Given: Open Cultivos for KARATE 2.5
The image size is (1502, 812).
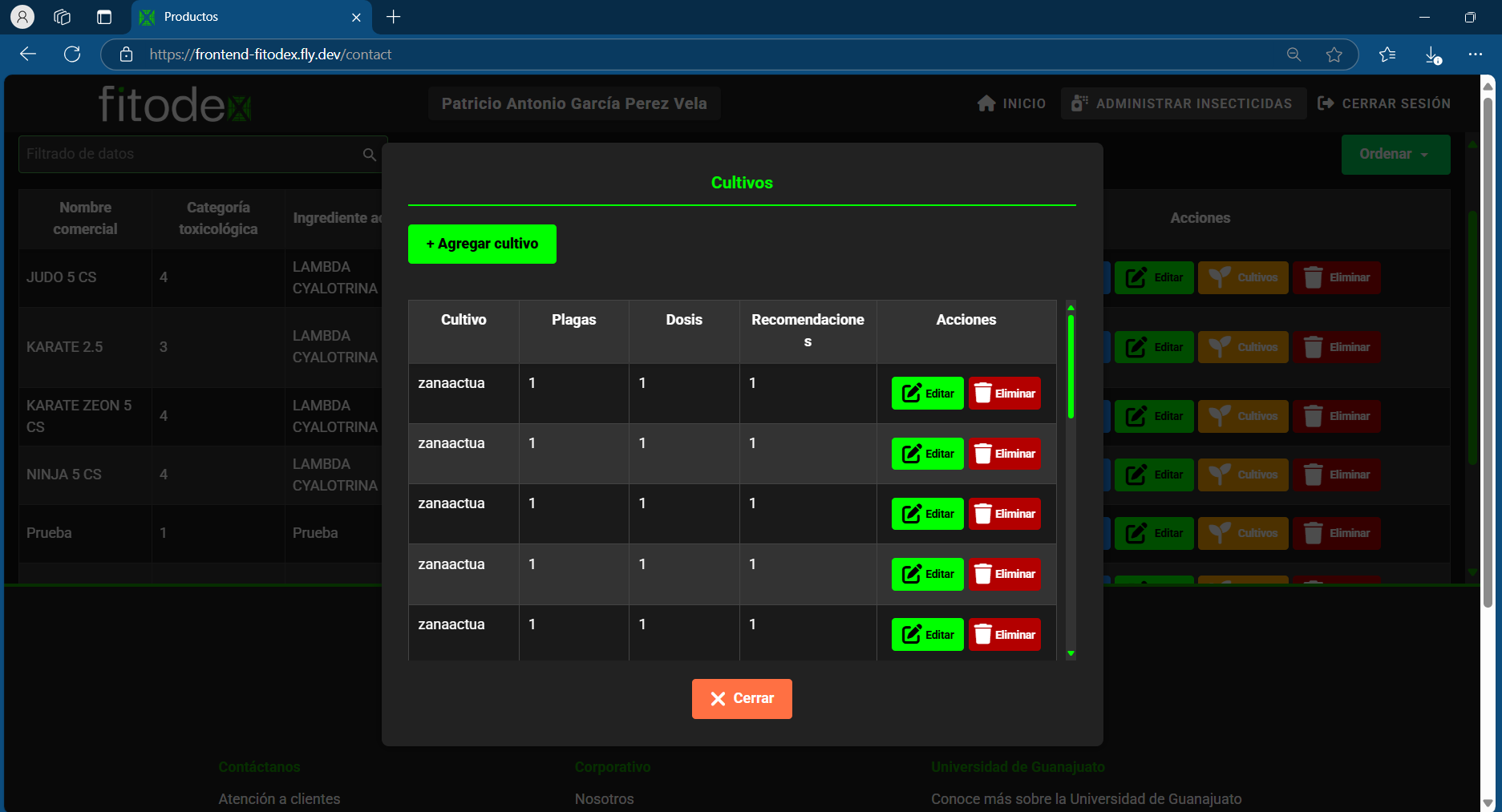Looking at the screenshot, I should [x=1243, y=347].
